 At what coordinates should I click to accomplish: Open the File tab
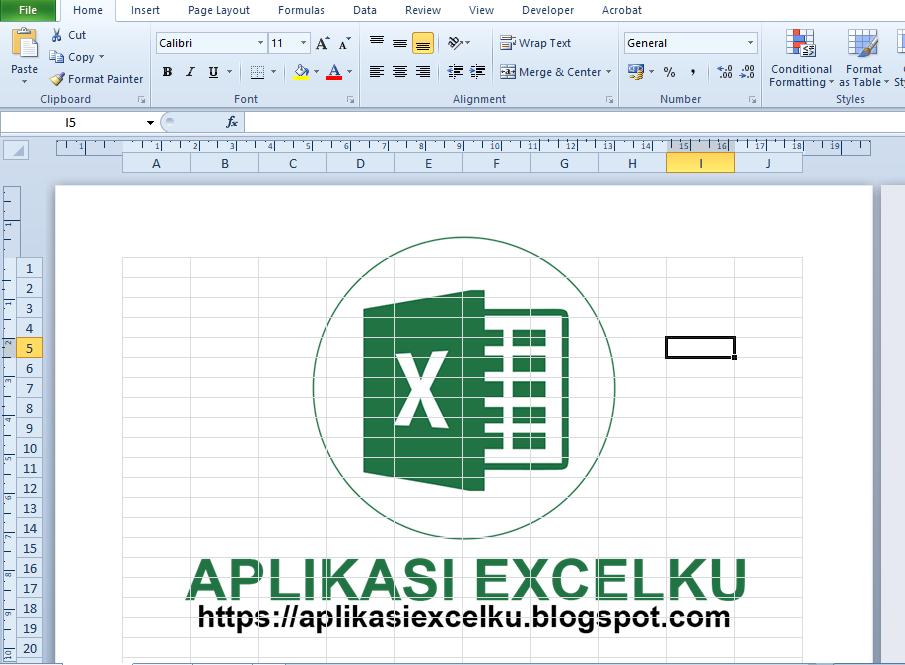[x=28, y=10]
